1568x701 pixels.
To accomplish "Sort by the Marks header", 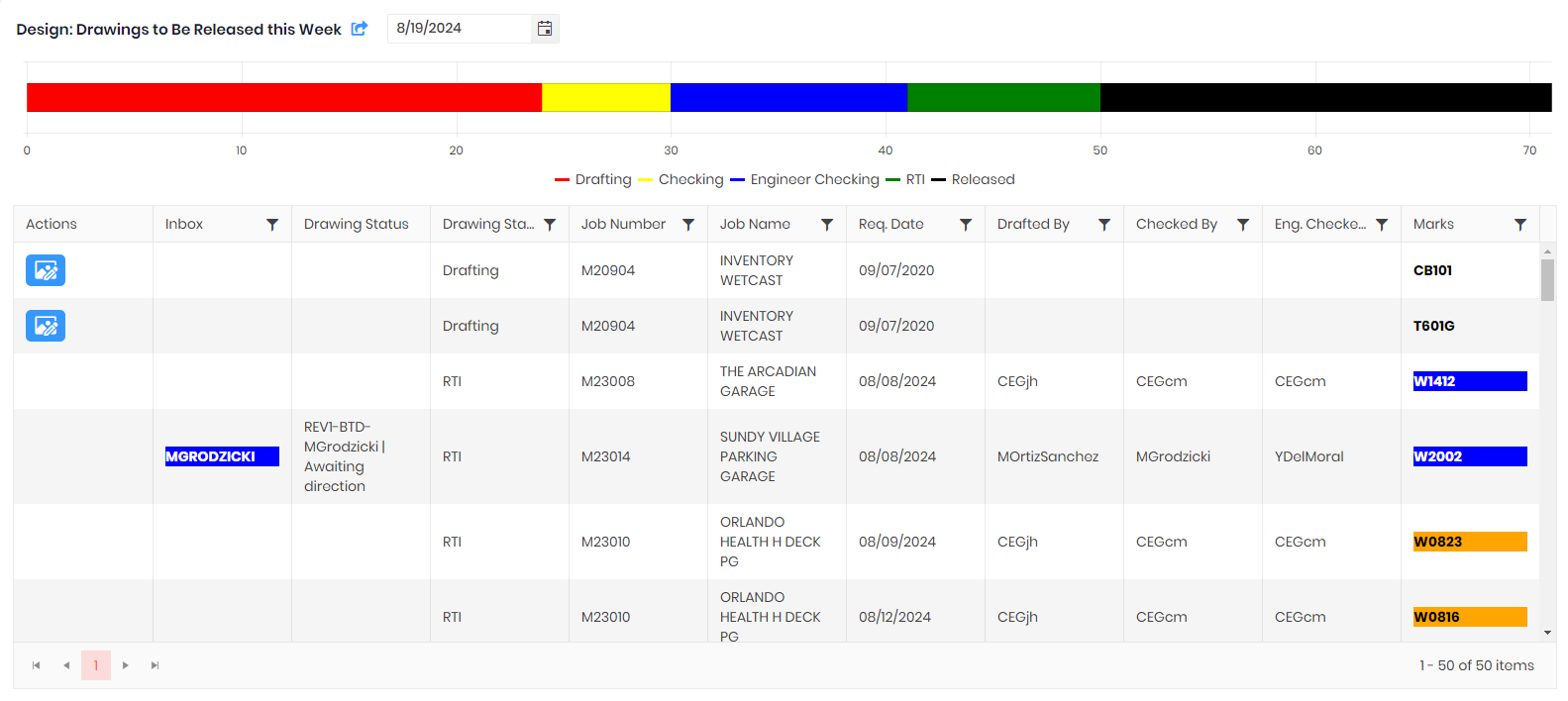I will 1433,225.
